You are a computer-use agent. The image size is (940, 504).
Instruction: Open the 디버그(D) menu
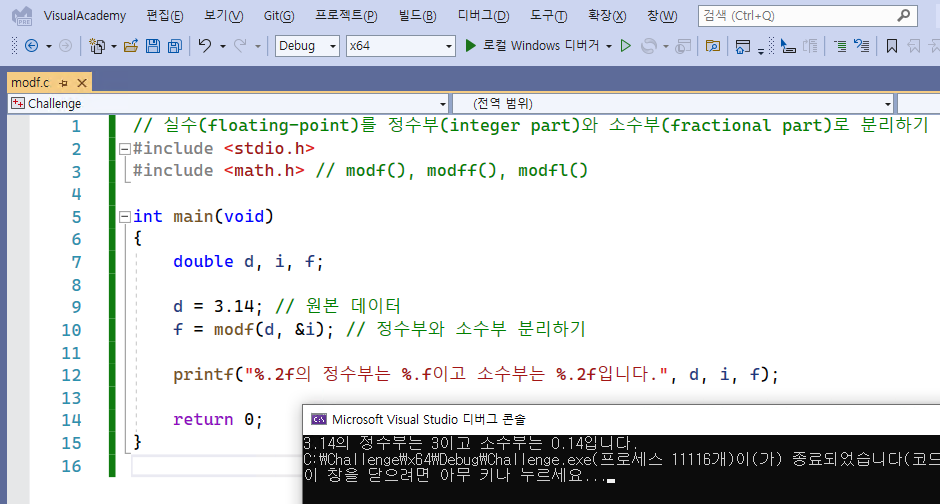point(483,16)
